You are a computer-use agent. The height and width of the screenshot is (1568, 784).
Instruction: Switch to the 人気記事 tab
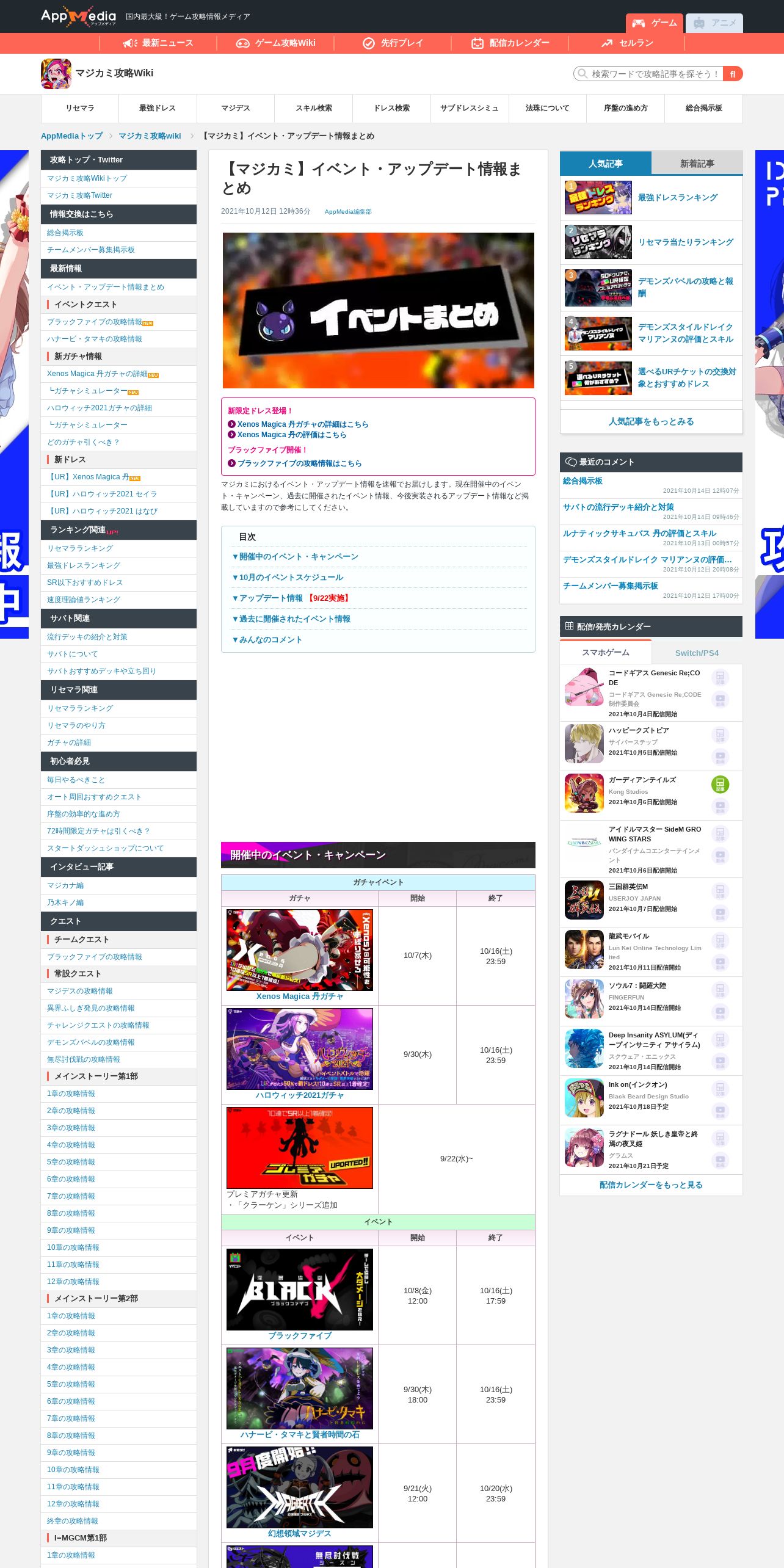pos(606,164)
